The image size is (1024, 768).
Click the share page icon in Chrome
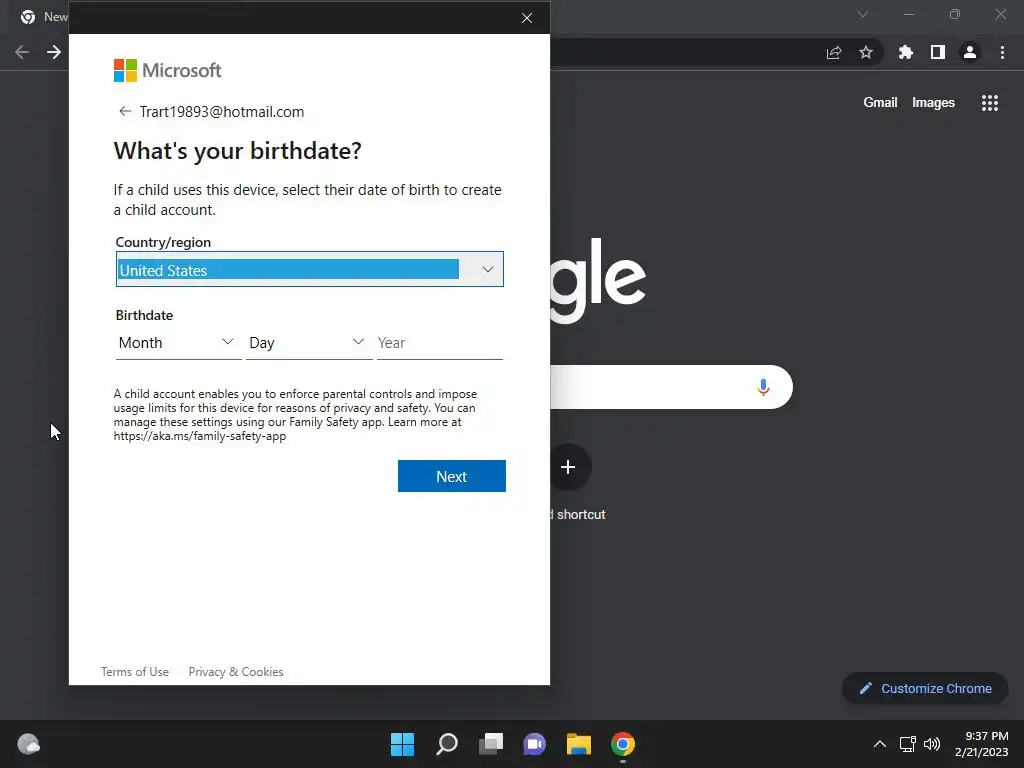[x=834, y=52]
